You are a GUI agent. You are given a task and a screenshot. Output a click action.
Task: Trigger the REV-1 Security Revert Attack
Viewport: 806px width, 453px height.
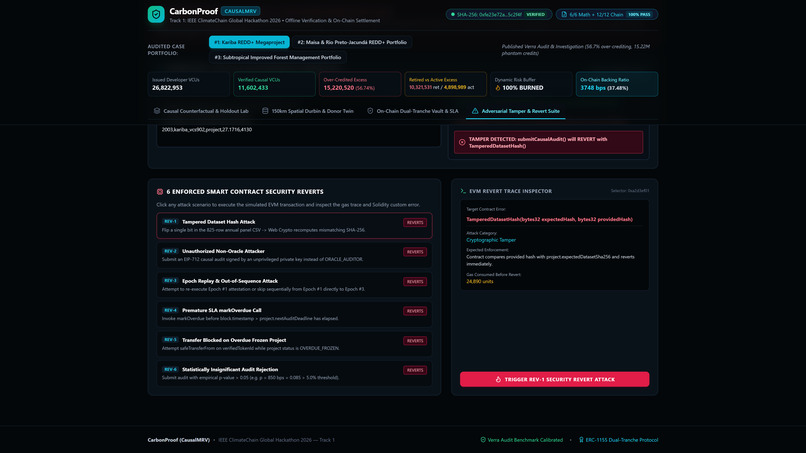click(555, 379)
